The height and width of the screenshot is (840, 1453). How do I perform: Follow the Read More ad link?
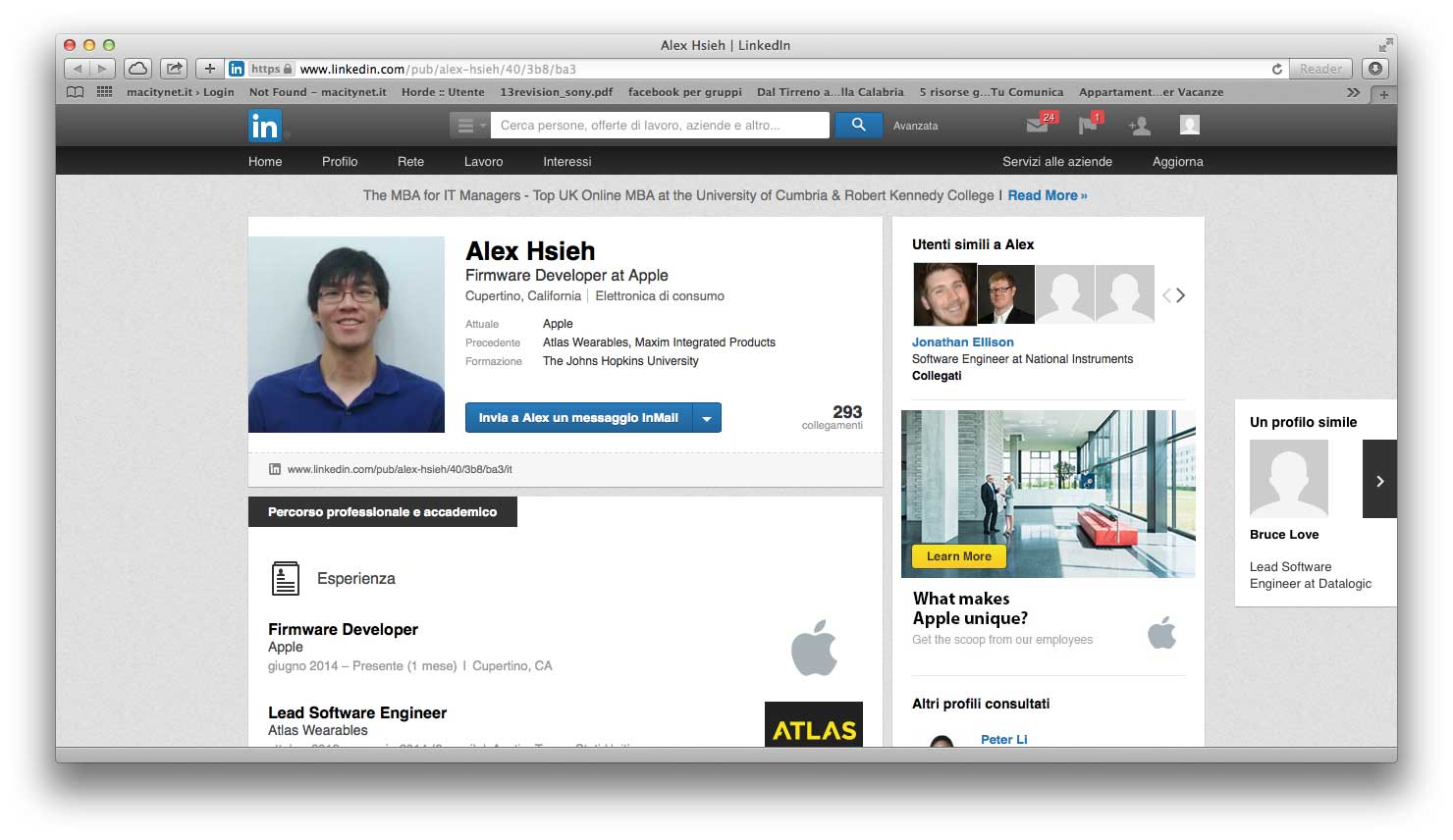[x=1048, y=195]
